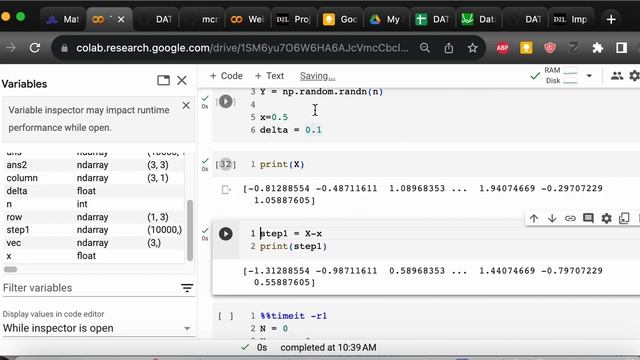
Task: Expand RAM and Disk runtime dropdown
Action: point(589,76)
